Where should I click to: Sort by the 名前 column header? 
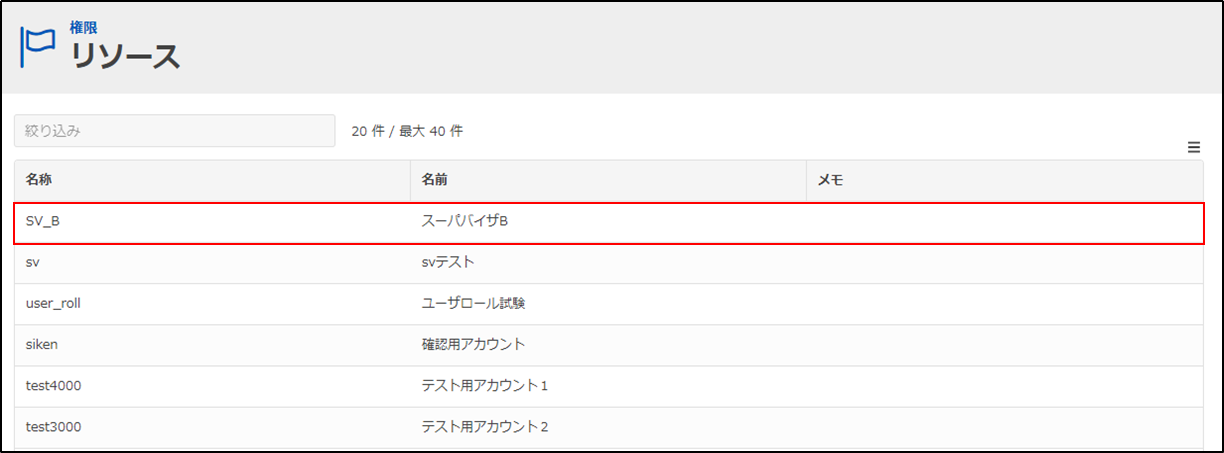click(x=435, y=180)
